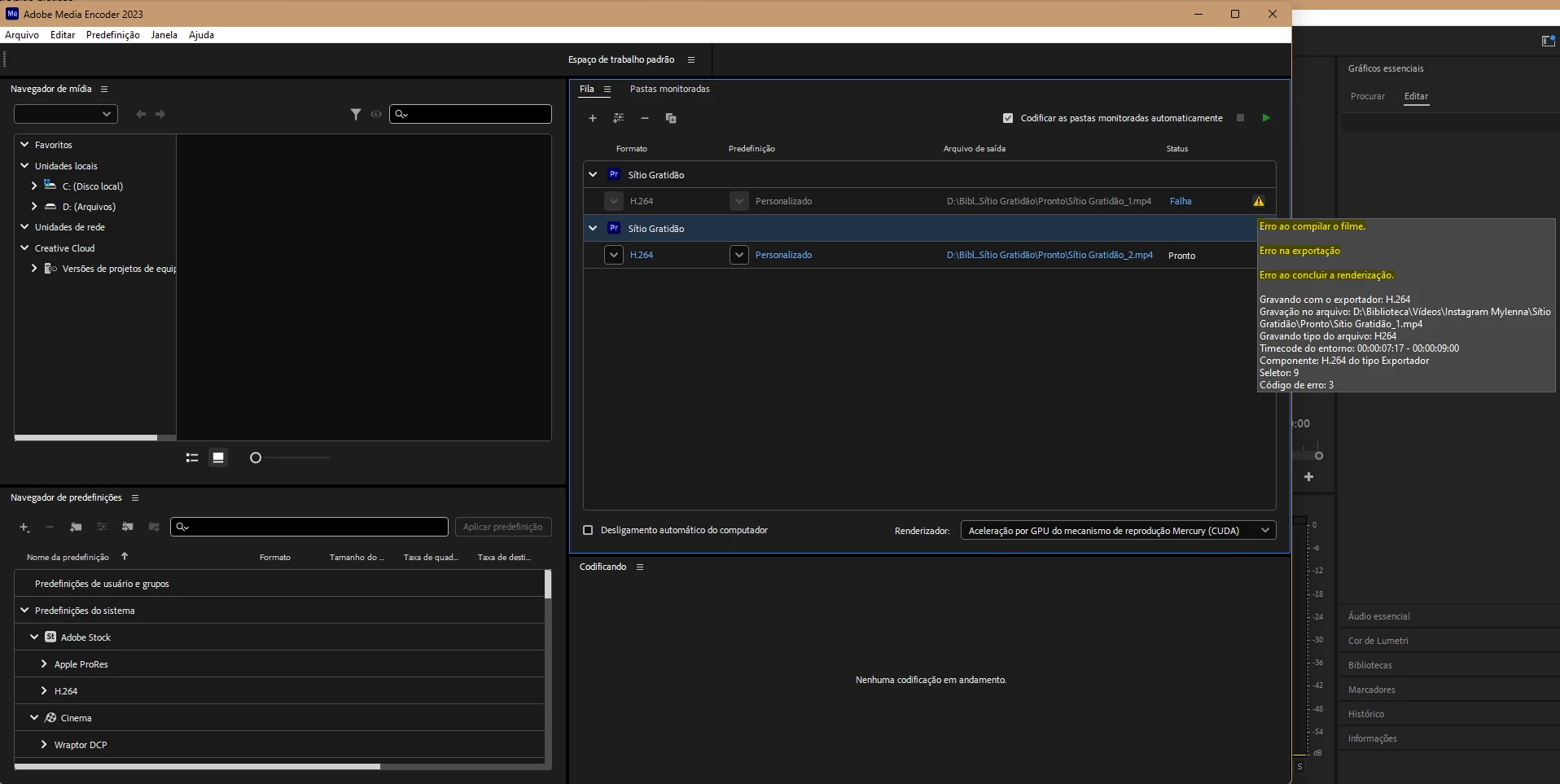This screenshot has width=1560, height=784.
Task: Click the gray Stop Queue square button
Action: pos(1240,118)
